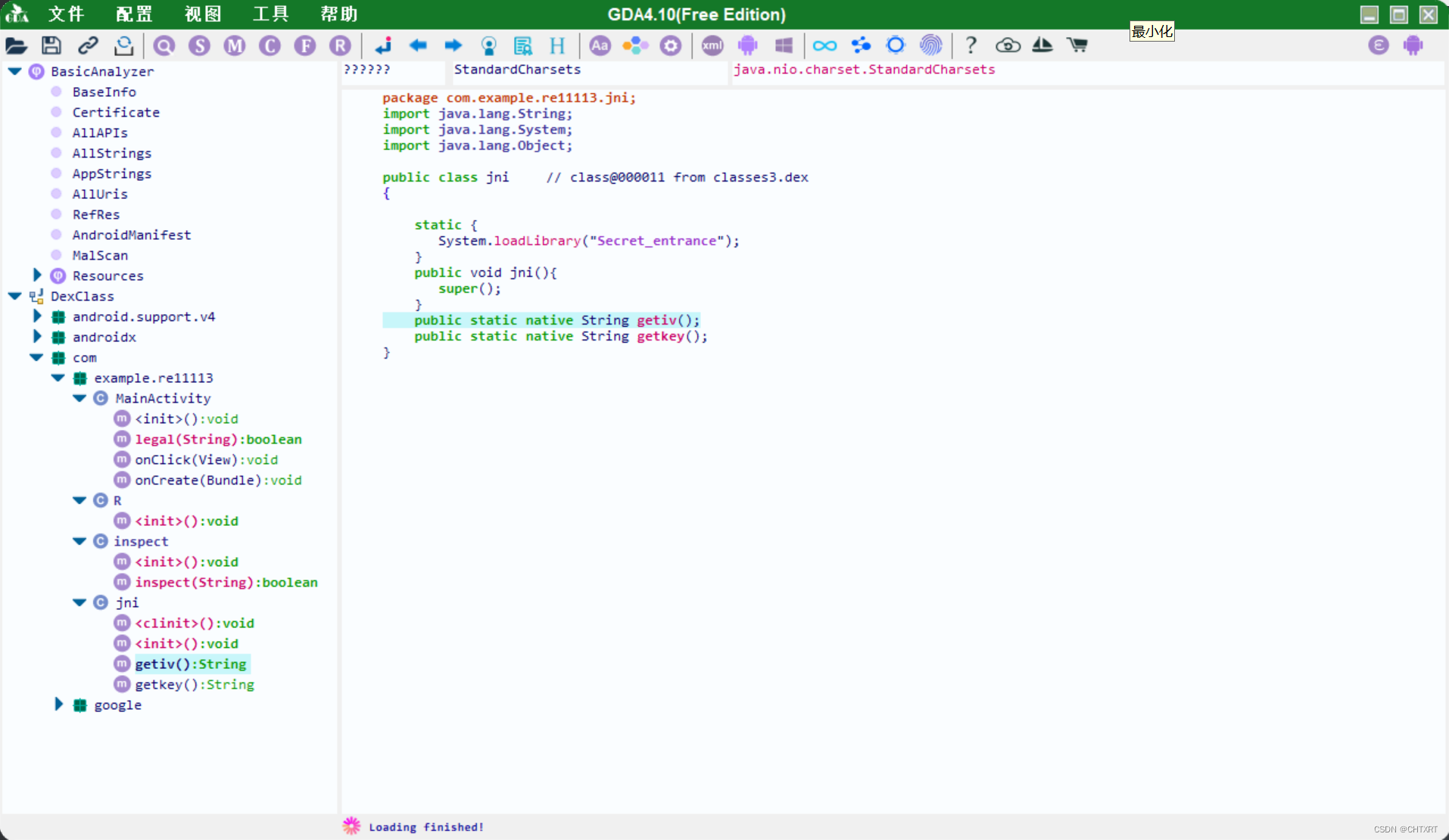Collapse the inspect class node

[x=79, y=541]
